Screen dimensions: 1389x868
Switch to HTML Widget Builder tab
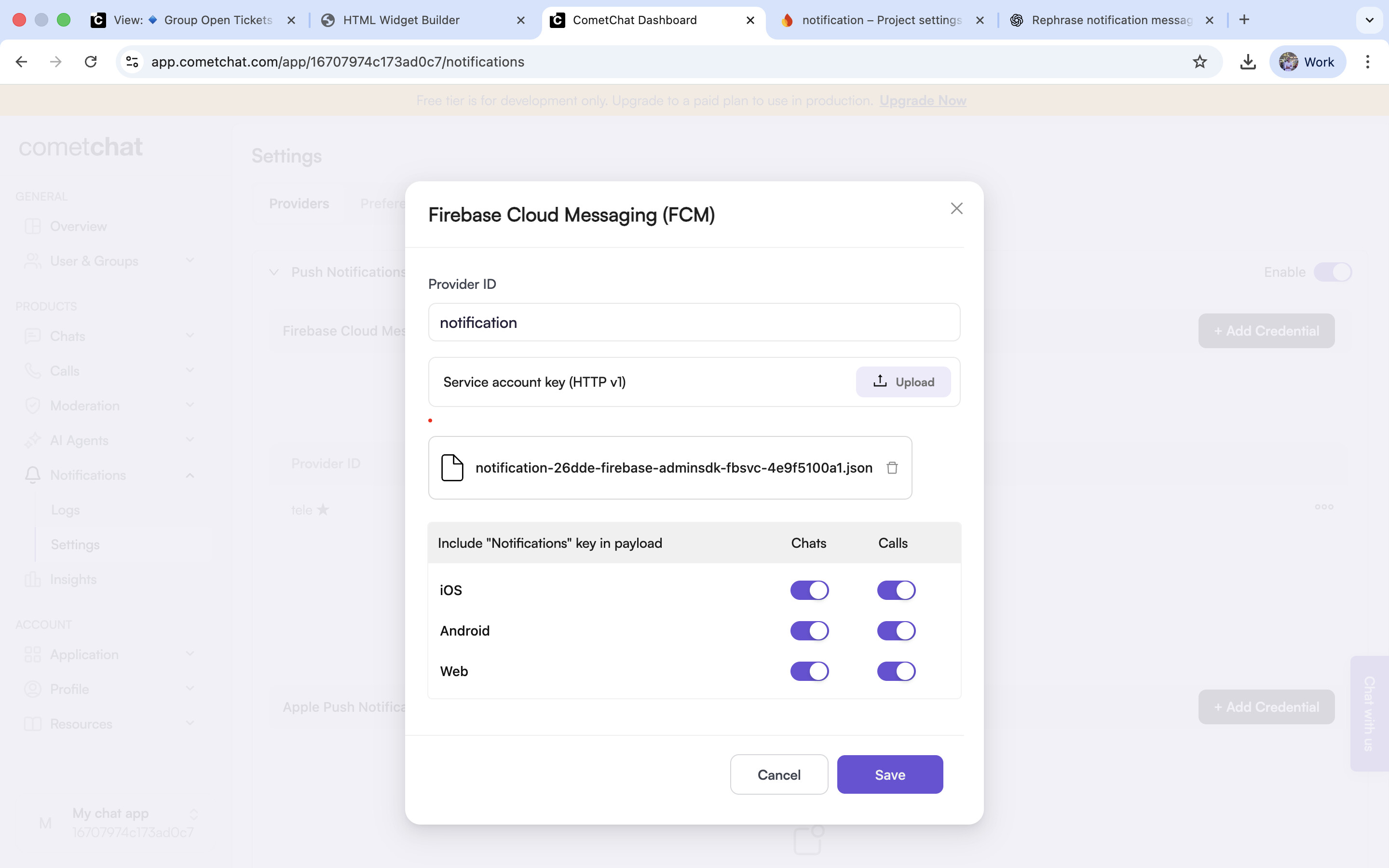click(402, 20)
